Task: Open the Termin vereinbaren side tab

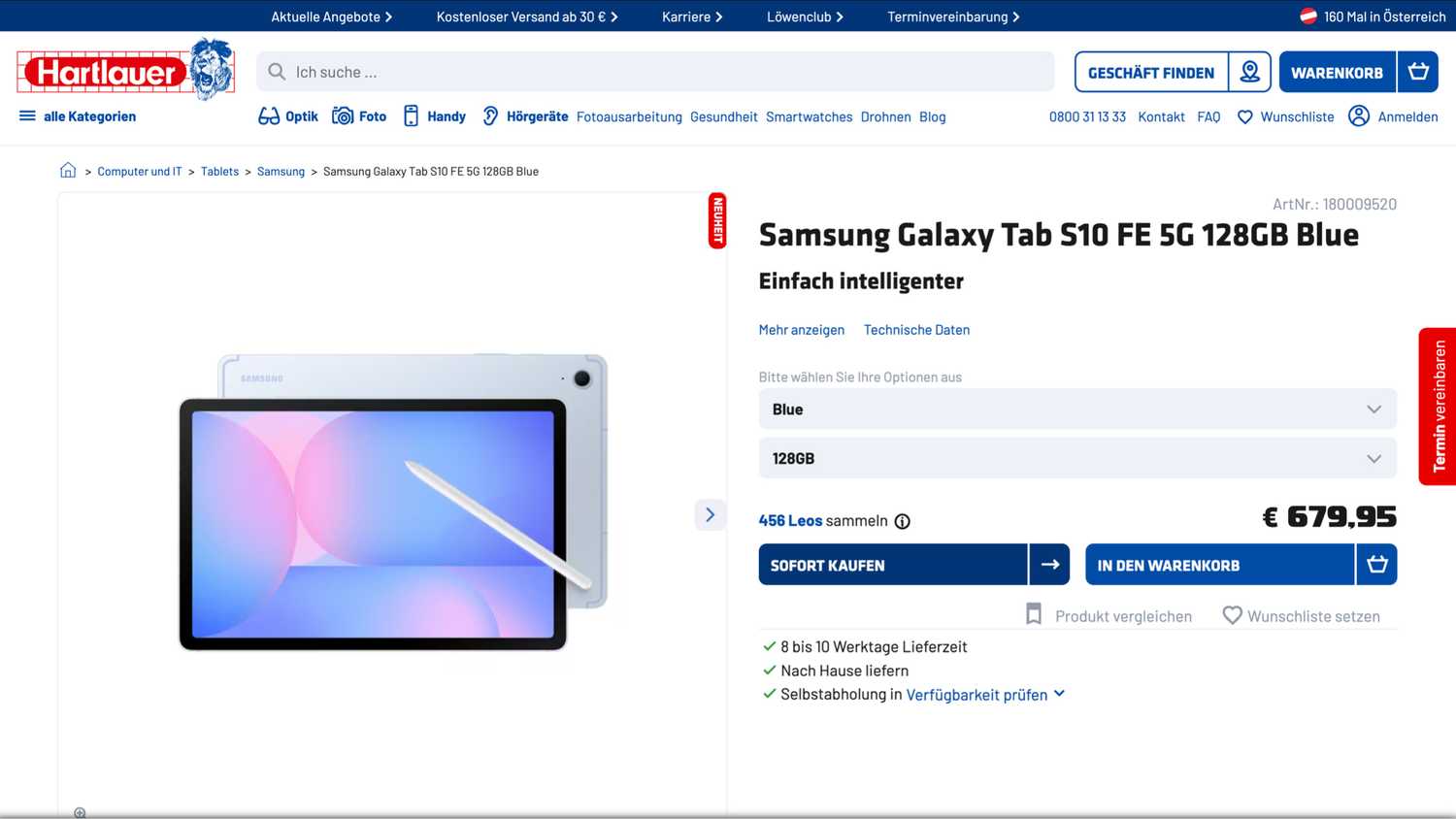Action: tap(1438, 406)
